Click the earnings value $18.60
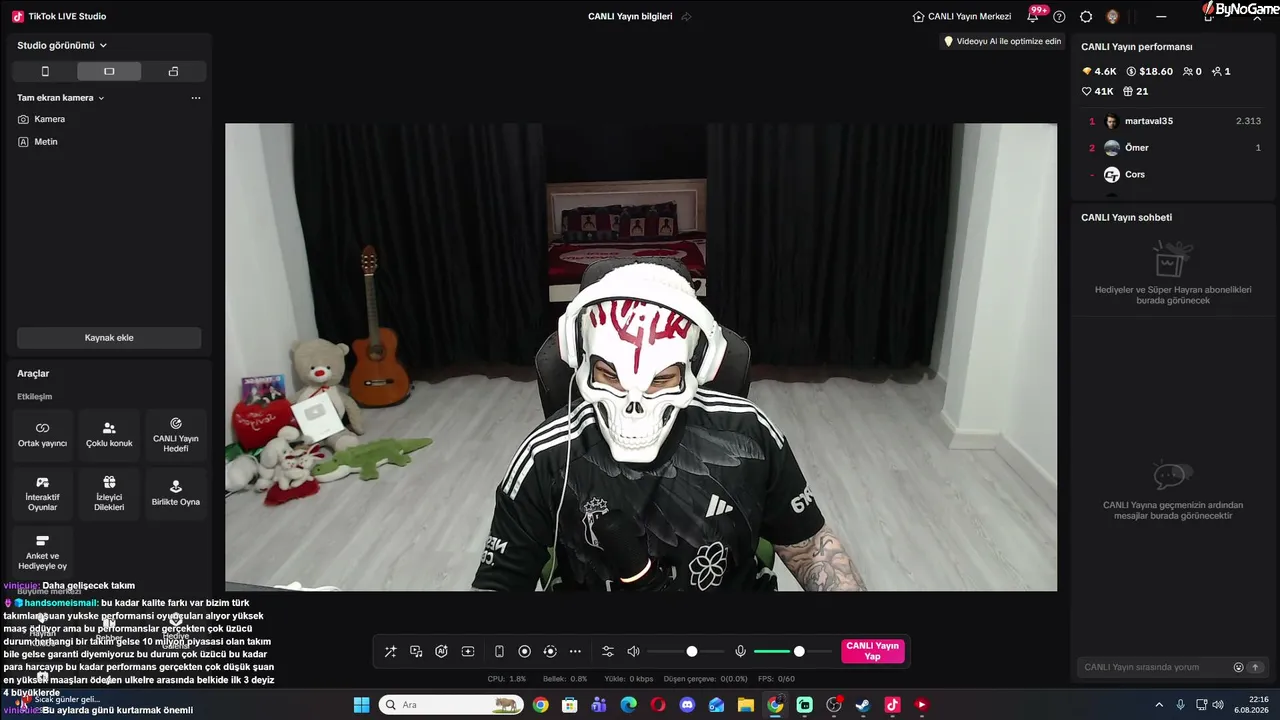This screenshot has height=720, width=1280. click(1149, 72)
